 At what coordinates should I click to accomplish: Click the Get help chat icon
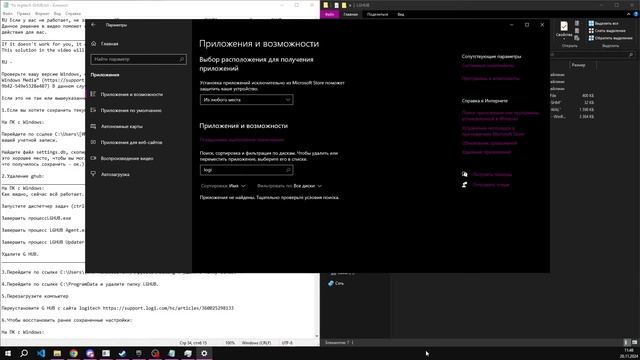point(464,174)
